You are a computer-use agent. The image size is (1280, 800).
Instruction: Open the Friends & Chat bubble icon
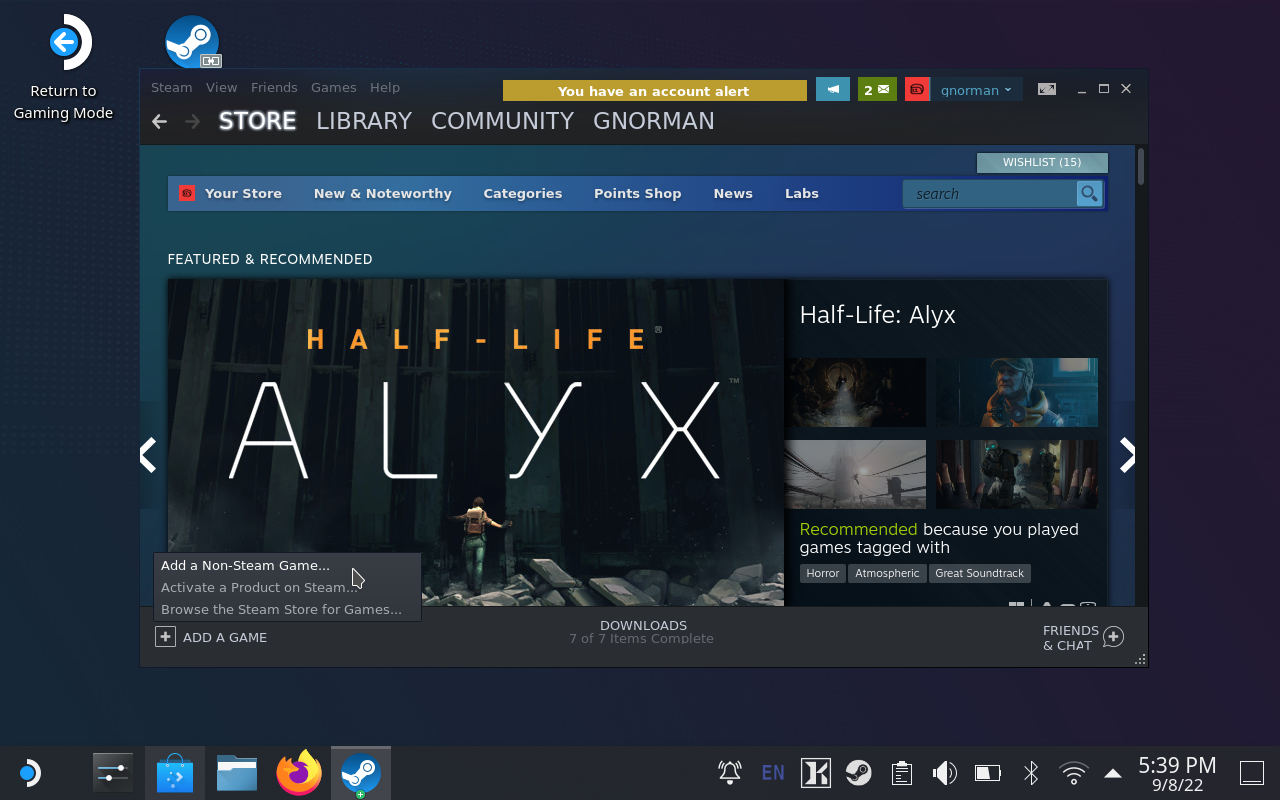tap(1113, 637)
